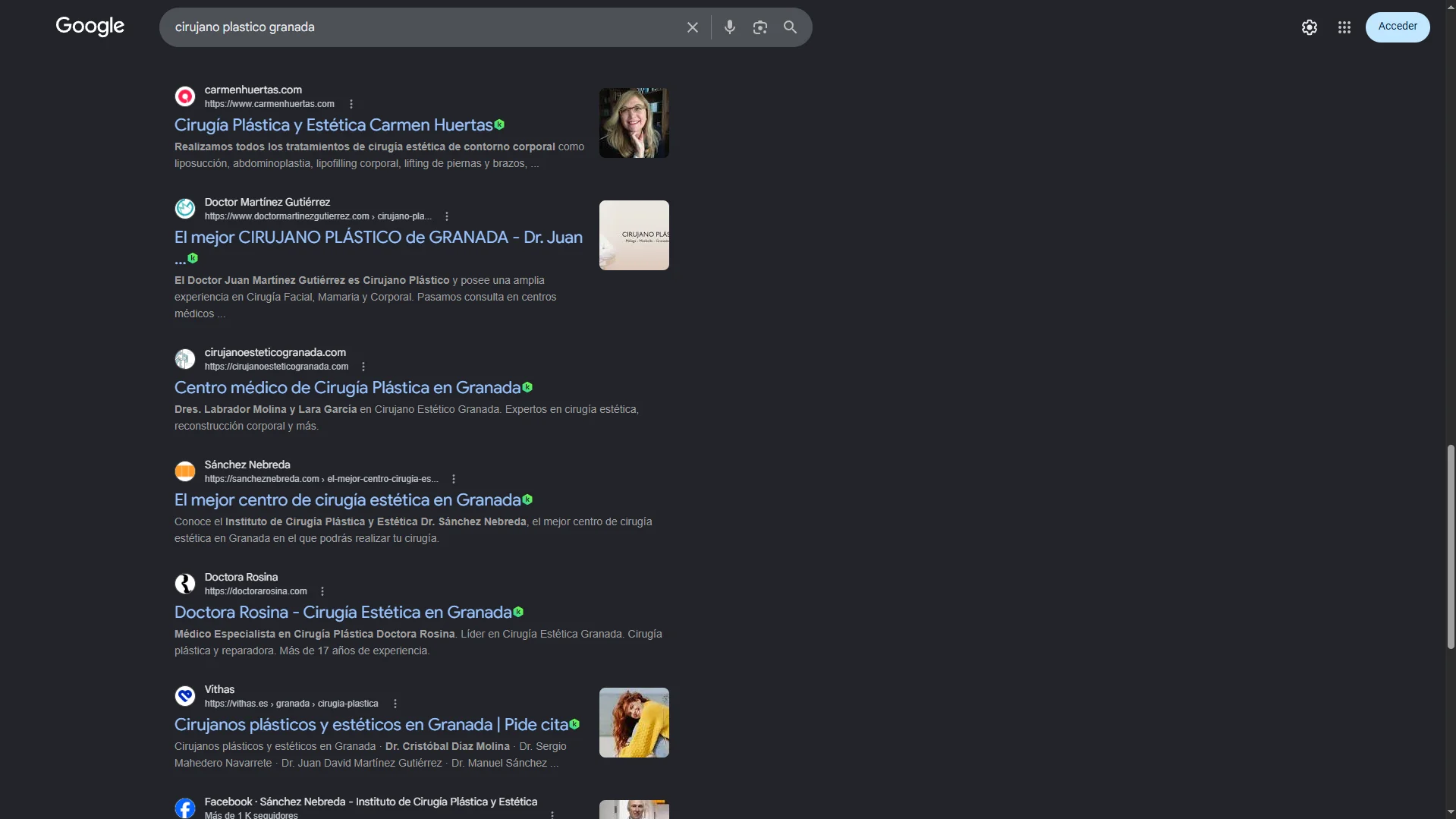Open 'Cirujanos plásticos y estéticos en Granada | Pide cita'

(x=371, y=724)
